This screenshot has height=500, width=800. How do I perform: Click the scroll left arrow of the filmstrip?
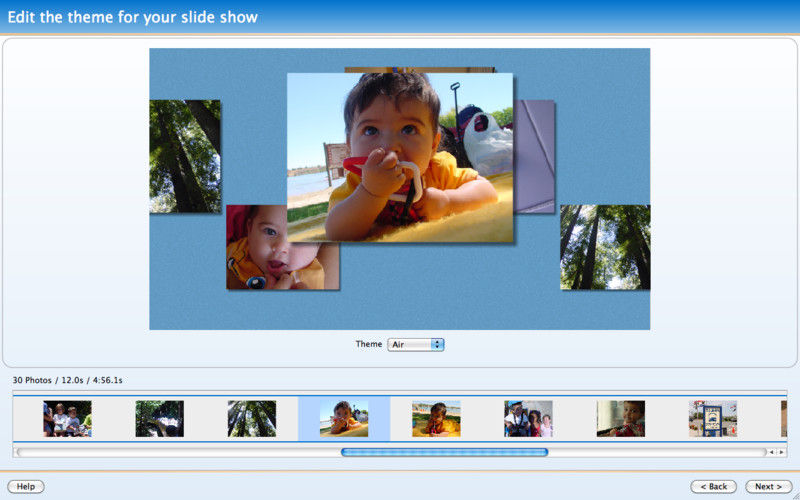coord(771,452)
